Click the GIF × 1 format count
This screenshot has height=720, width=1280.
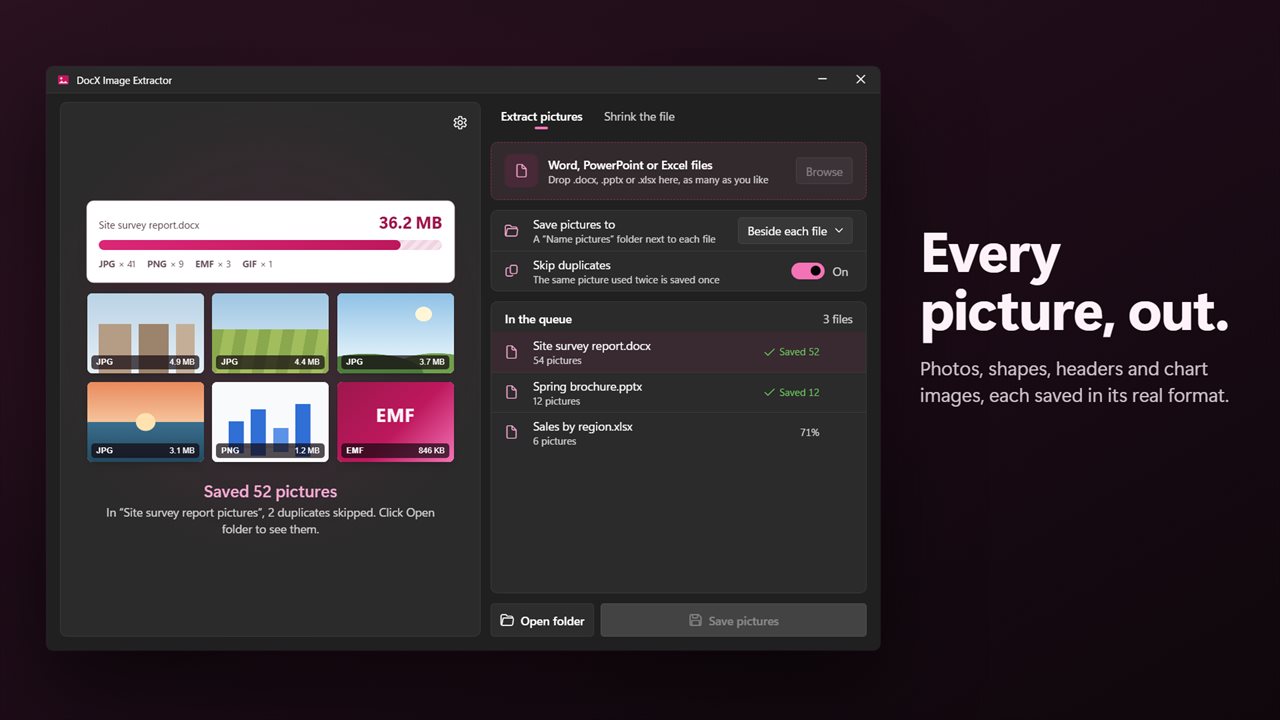point(257,264)
